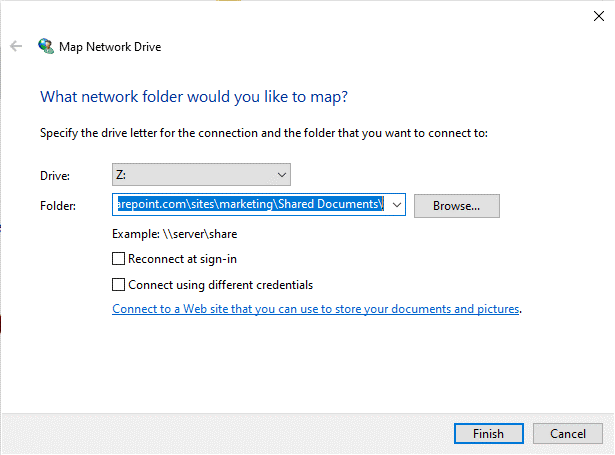Image resolution: width=615 pixels, height=455 pixels.
Task: Open the 'Connect to a Web site' link
Action: point(316,310)
